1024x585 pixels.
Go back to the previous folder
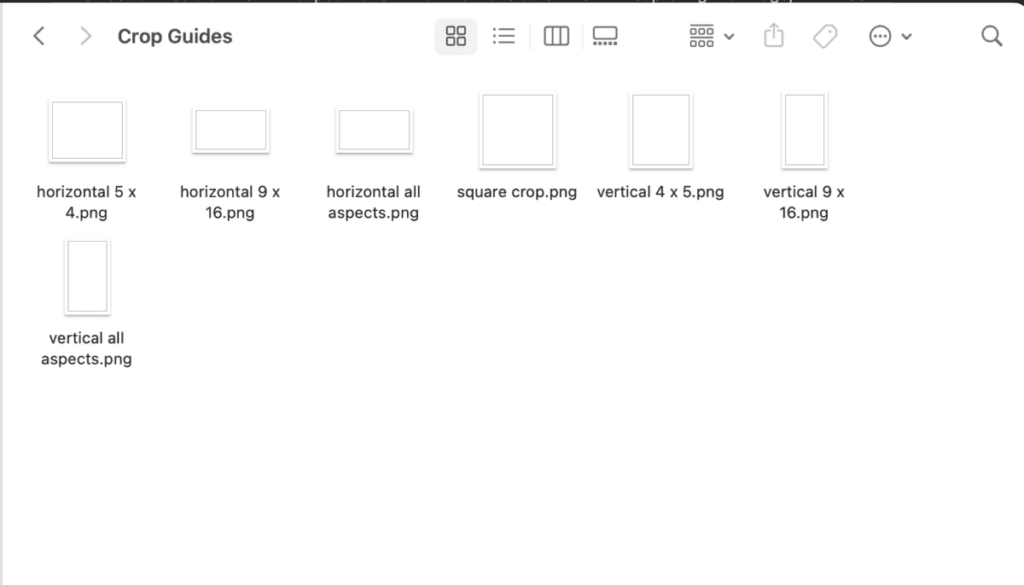tap(39, 36)
